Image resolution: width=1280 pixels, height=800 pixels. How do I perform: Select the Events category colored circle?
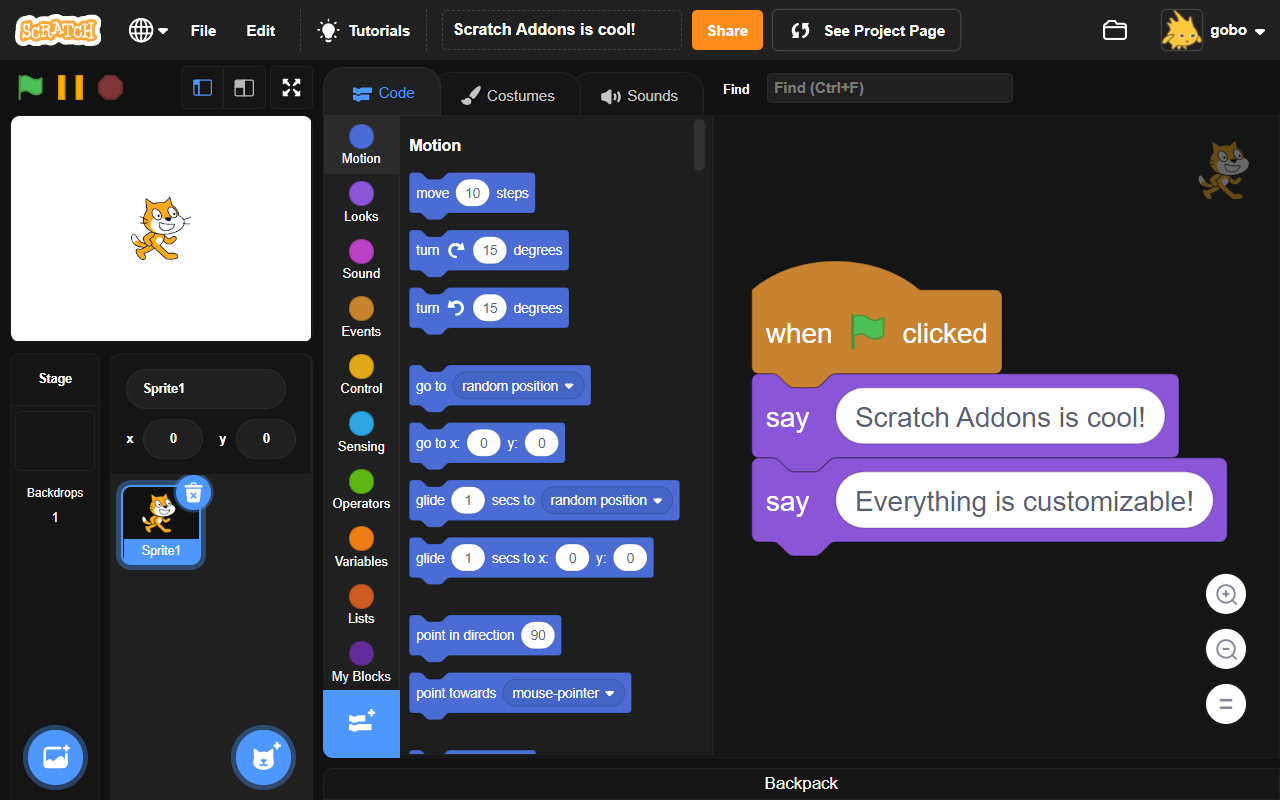tap(361, 306)
